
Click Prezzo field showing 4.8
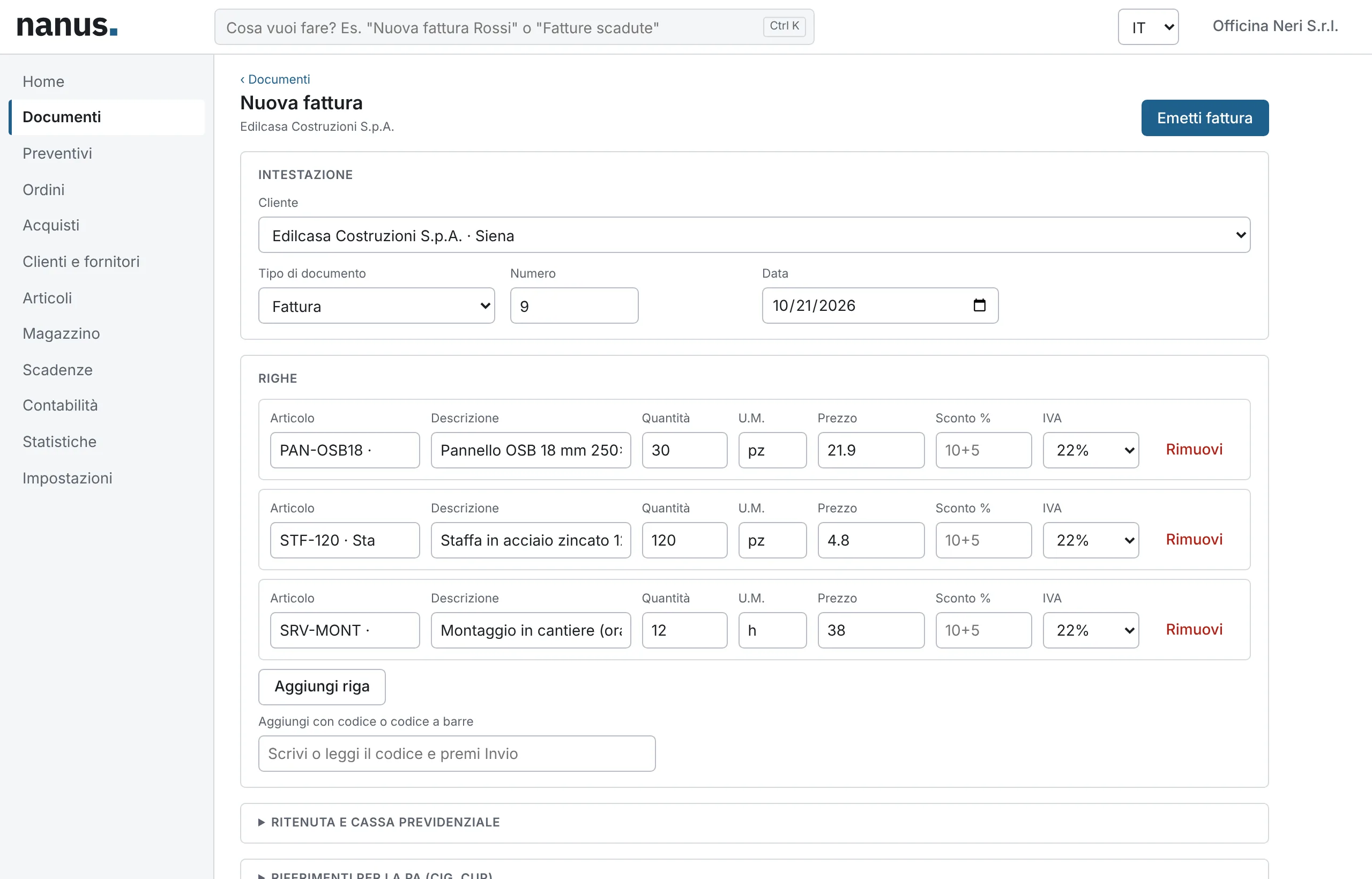[871, 540]
